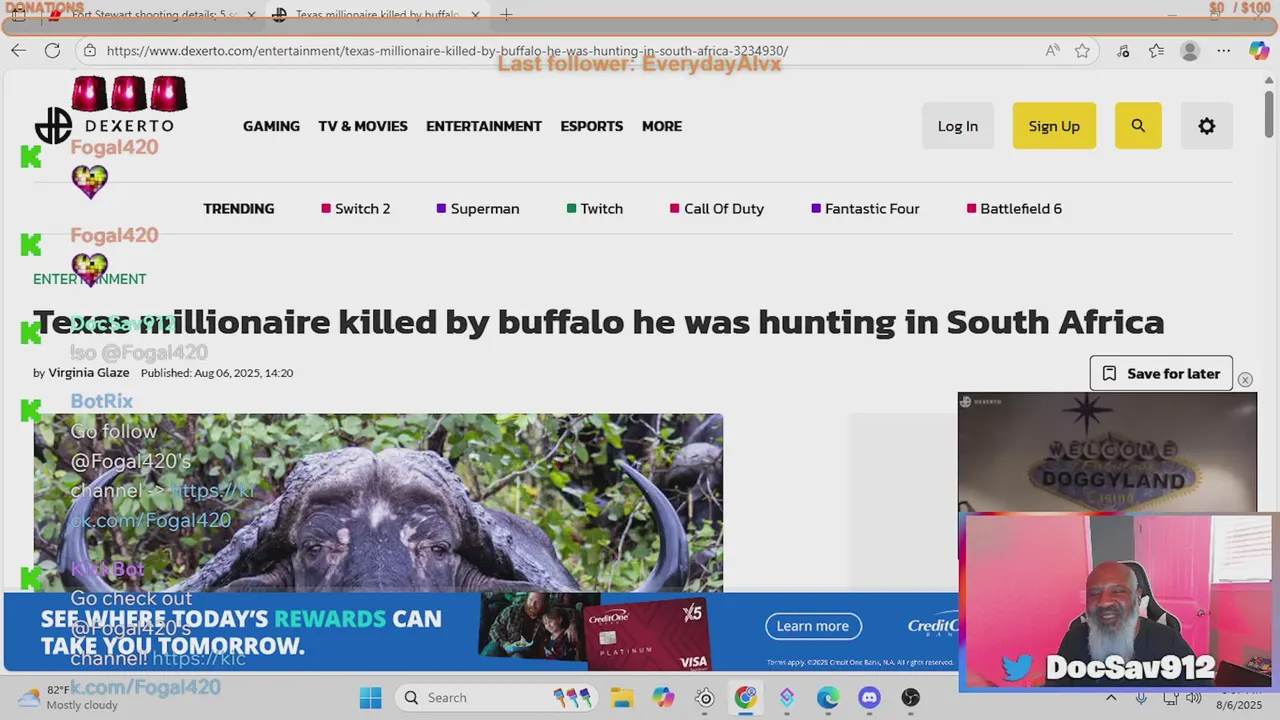Click the Dexerto logo
Screen dimensions: 1280x720
(105, 126)
